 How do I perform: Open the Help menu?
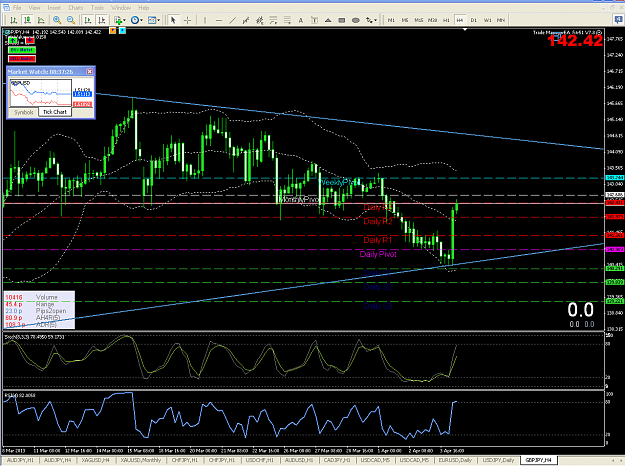click(143, 8)
